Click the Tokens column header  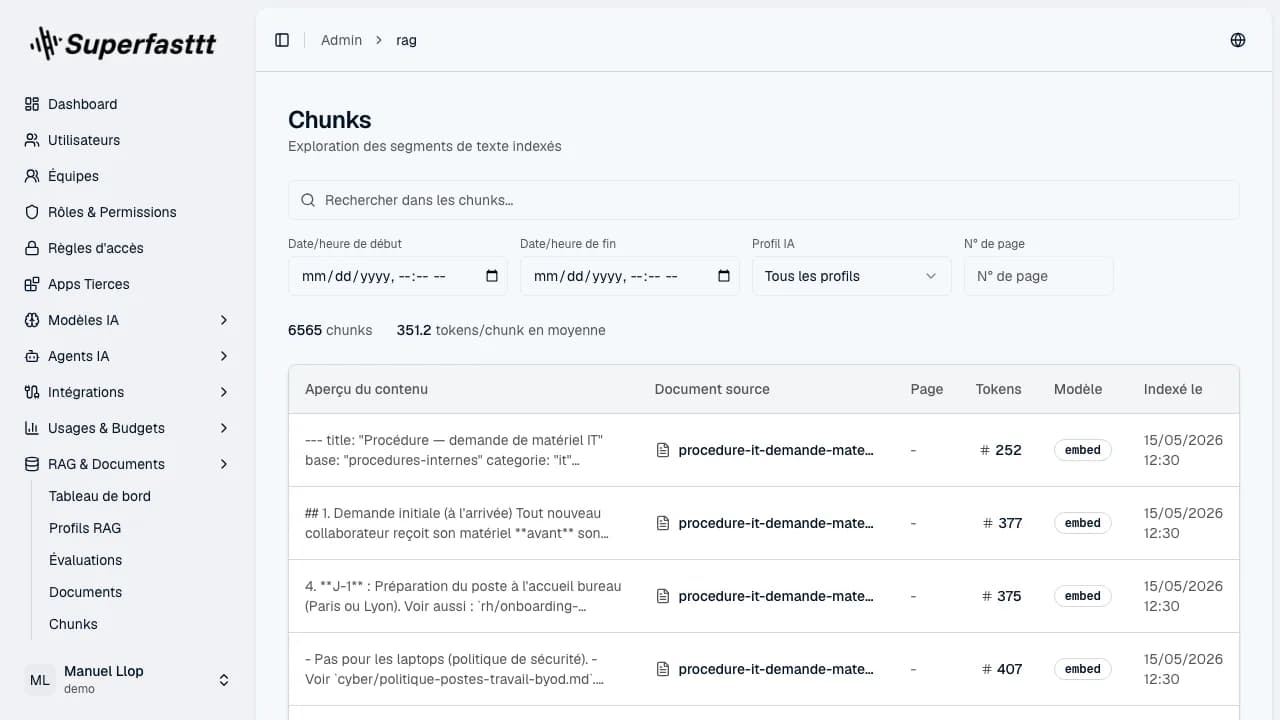tap(999, 389)
